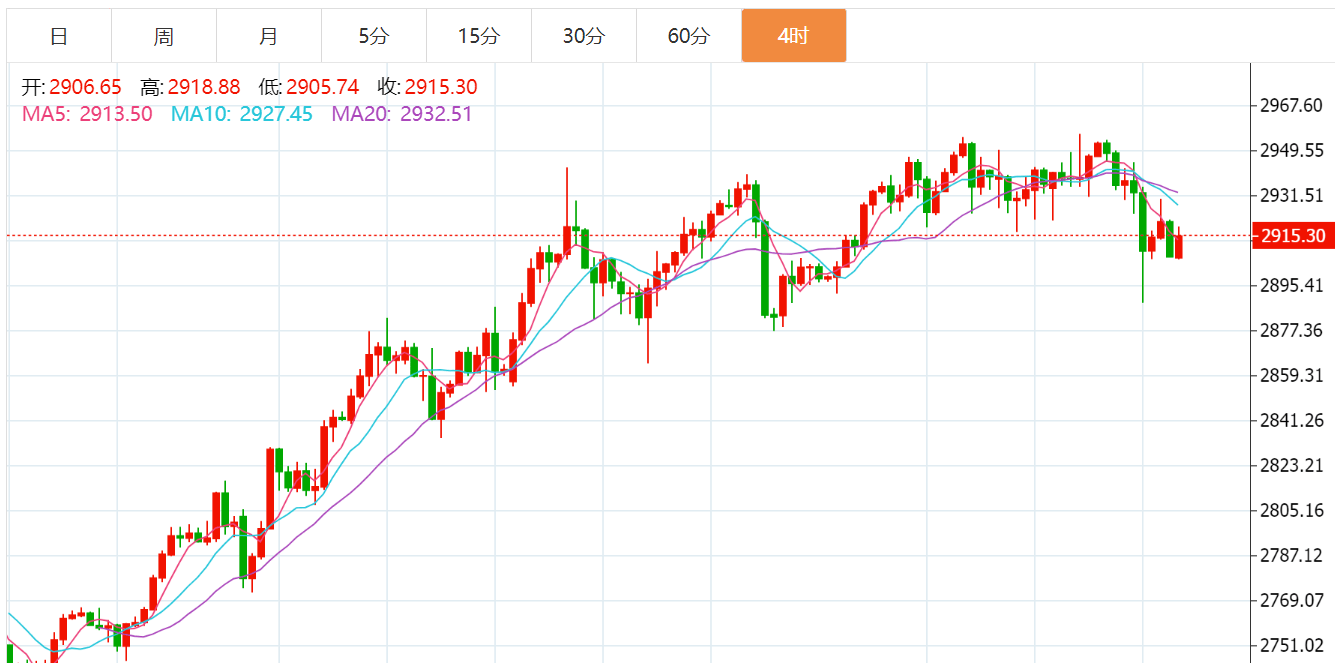Switch to the 日 (daily) chart tab
The height and width of the screenshot is (663, 1335).
point(59,36)
